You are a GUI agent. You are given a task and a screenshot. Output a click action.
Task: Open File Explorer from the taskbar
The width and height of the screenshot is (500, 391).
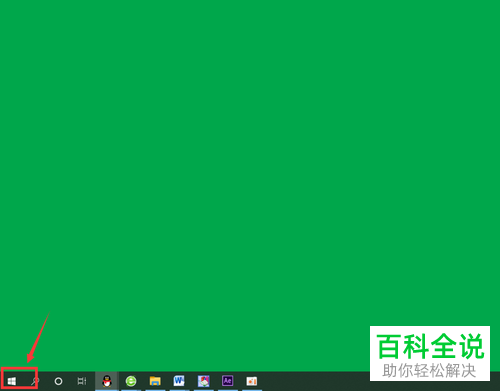tap(155, 381)
